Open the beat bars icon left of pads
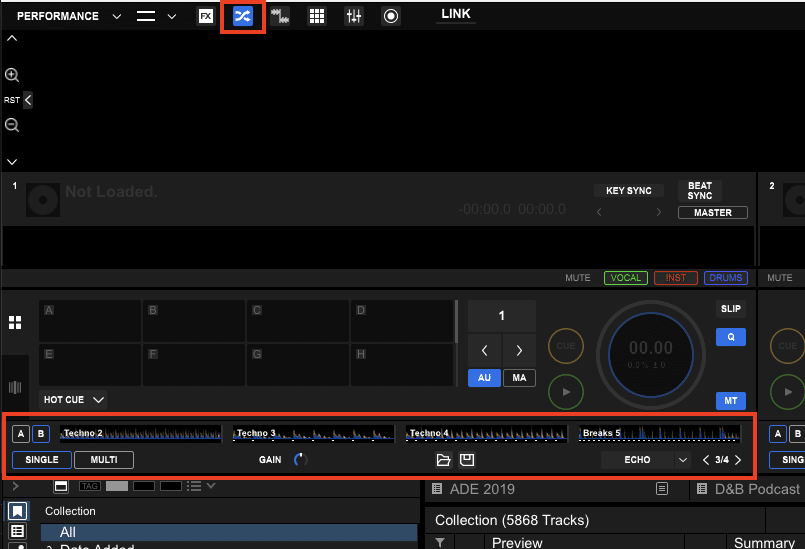This screenshot has width=805, height=549. pyautogui.click(x=15, y=387)
